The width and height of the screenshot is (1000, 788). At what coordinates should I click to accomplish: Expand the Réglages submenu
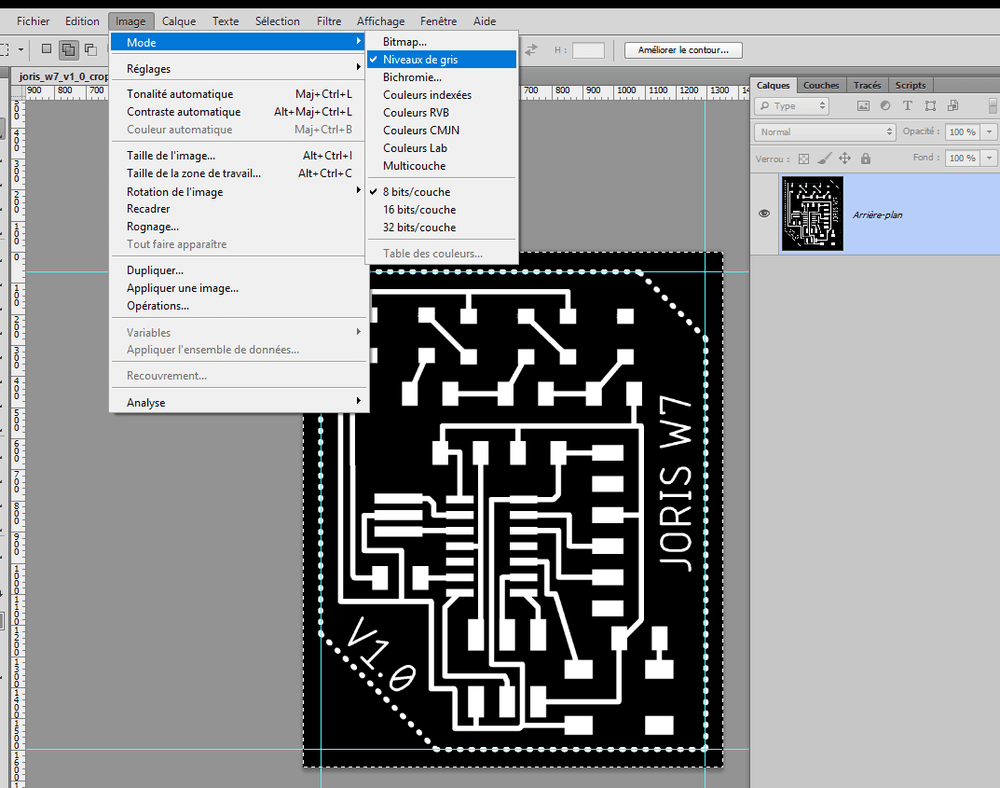[x=239, y=69]
